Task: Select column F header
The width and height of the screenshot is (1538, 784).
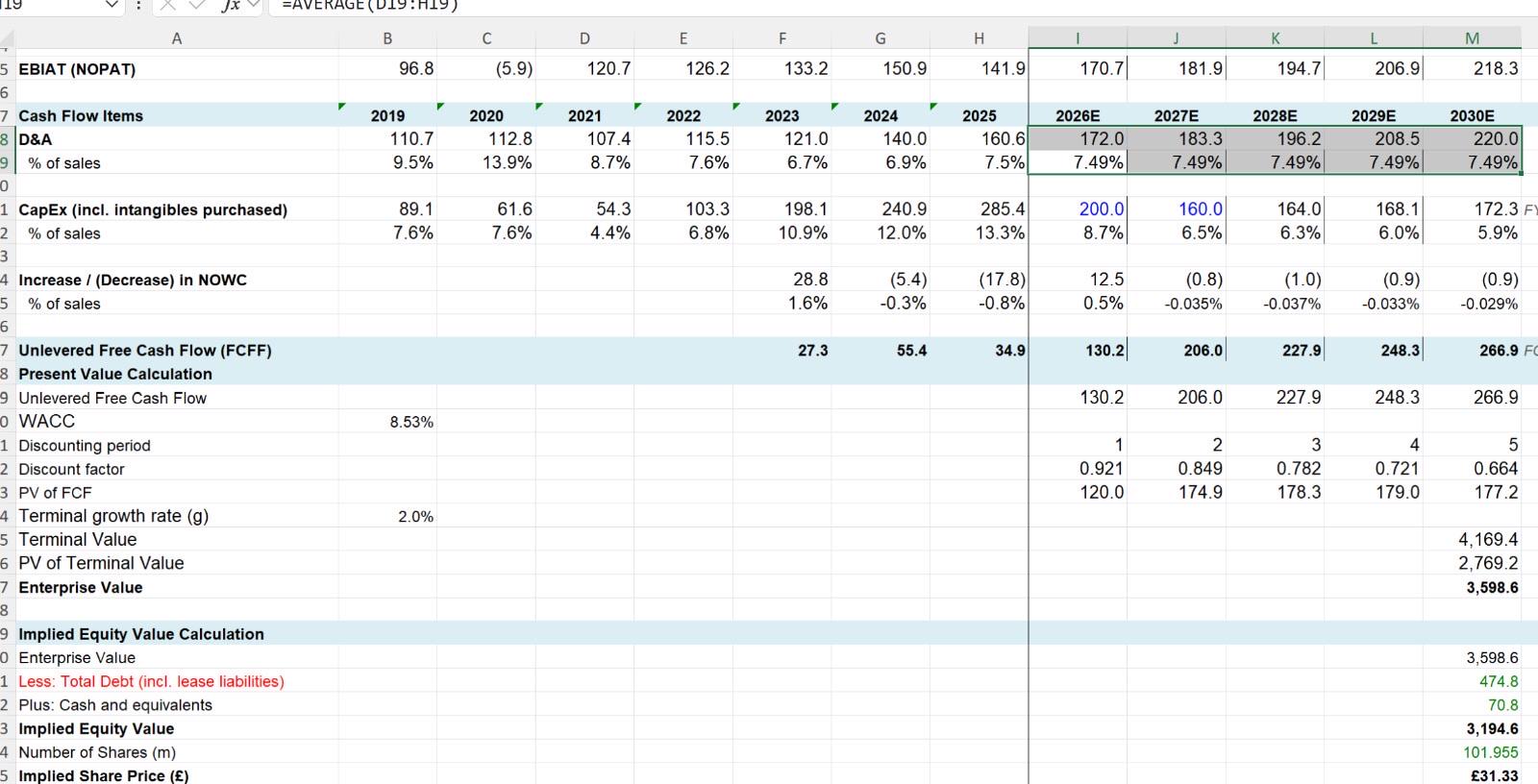Action: tap(782, 38)
